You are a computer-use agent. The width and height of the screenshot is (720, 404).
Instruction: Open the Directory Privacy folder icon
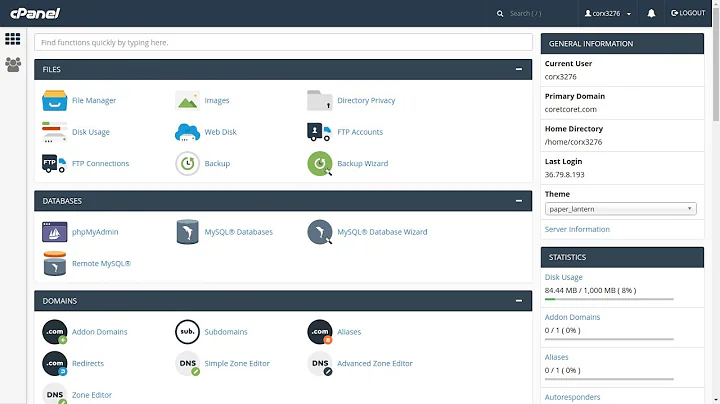click(320, 101)
